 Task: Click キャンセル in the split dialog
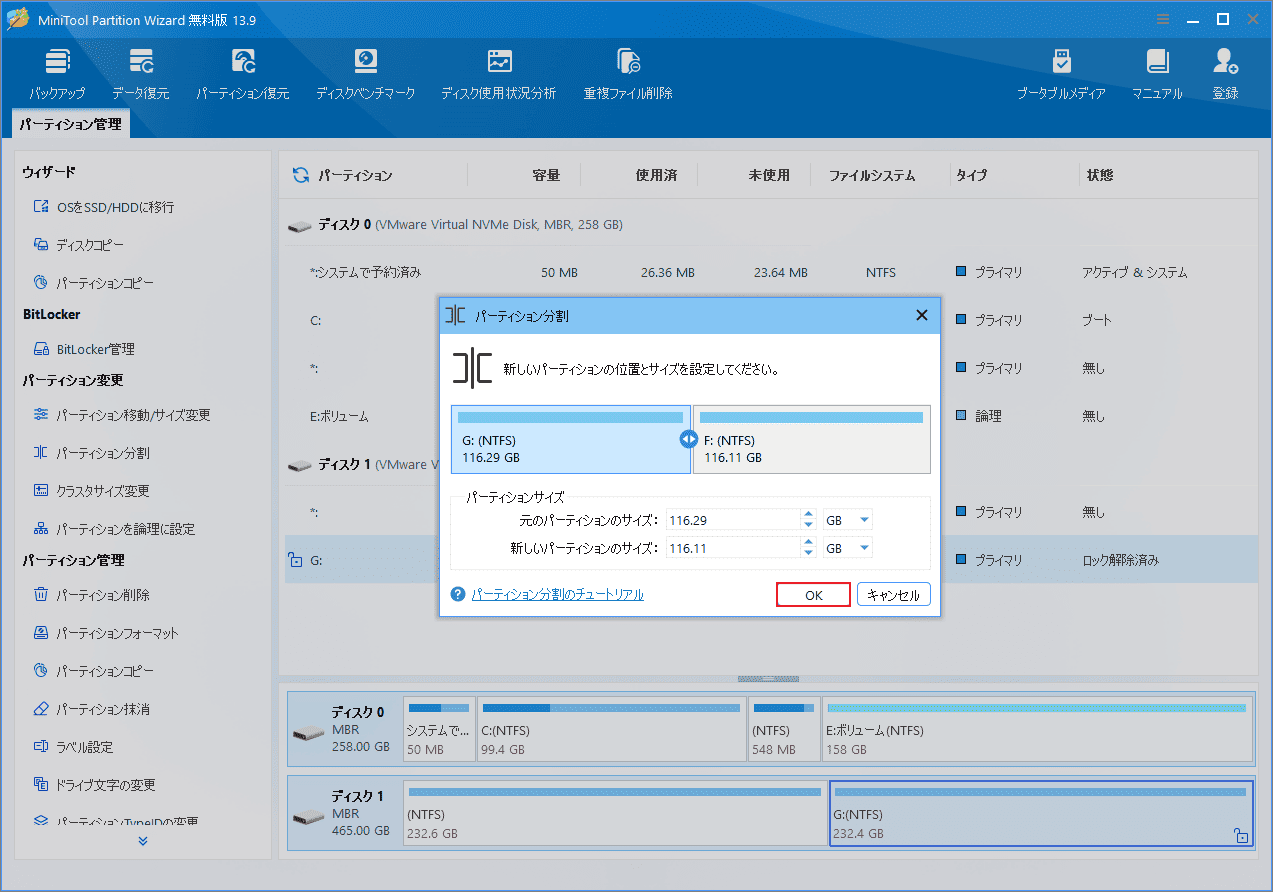tap(893, 594)
